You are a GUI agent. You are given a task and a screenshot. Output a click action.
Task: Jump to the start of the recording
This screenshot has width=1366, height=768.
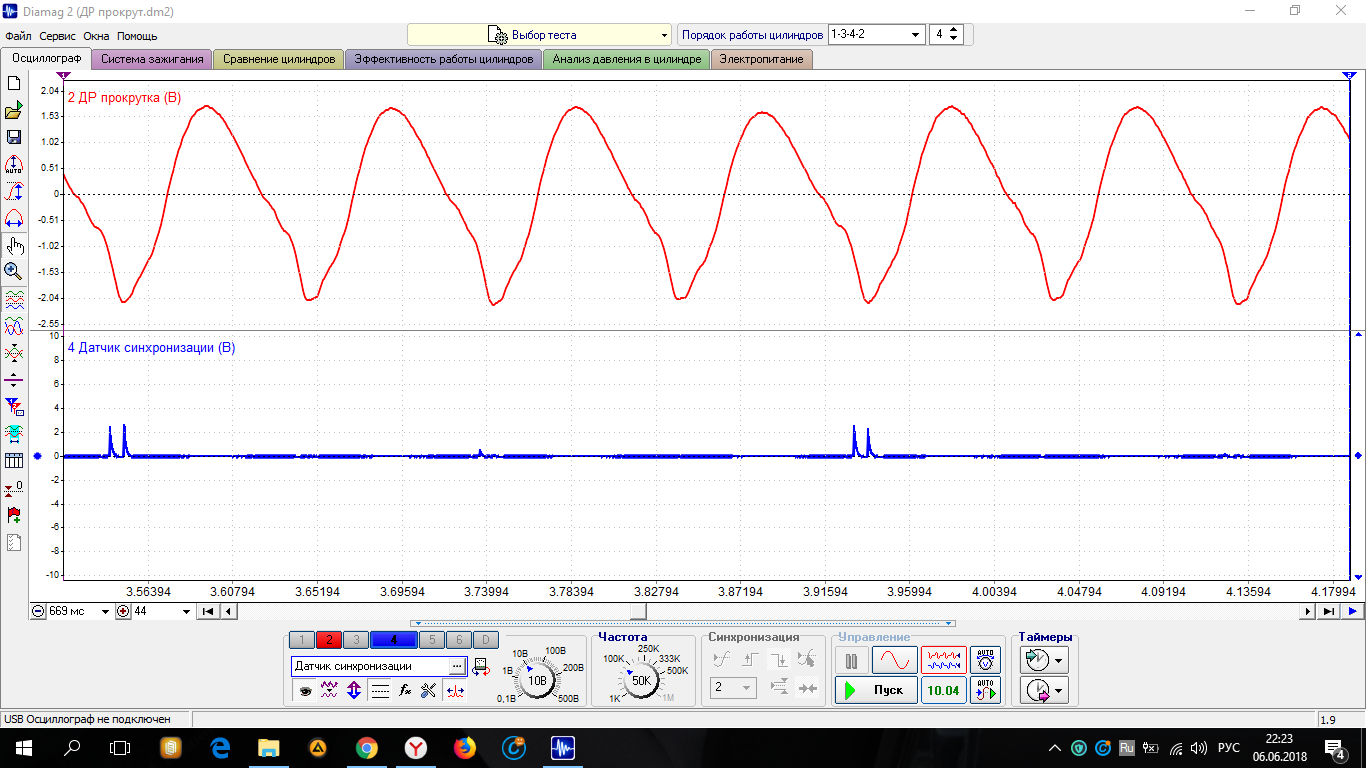[207, 611]
